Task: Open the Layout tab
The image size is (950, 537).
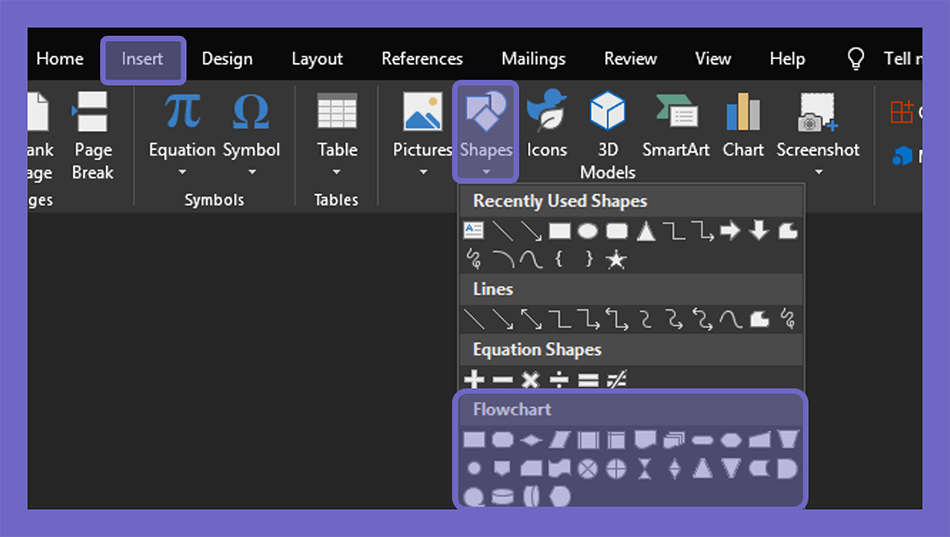Action: pos(317,59)
